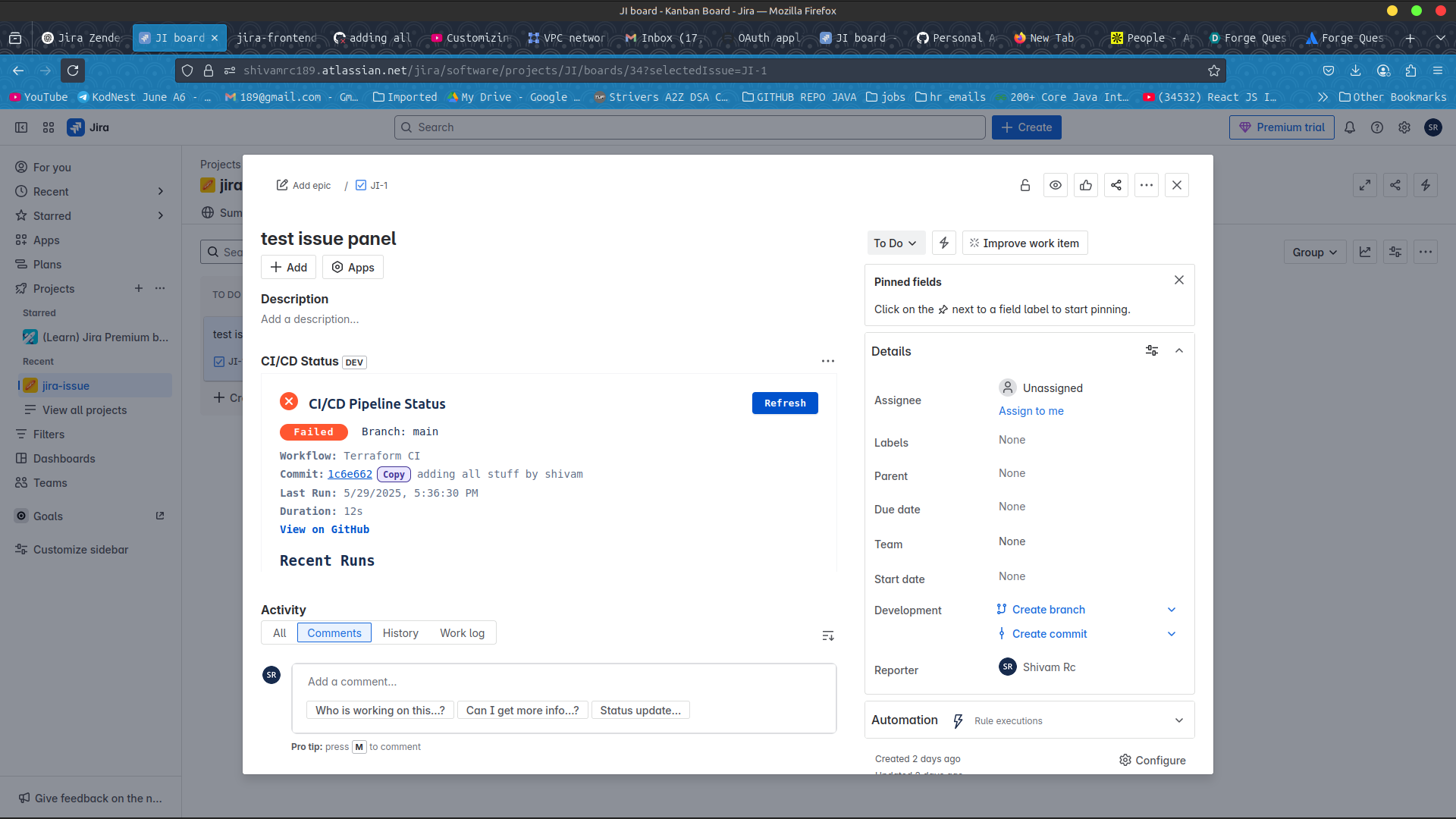Expand the Create branch dropdown arrow
Screen dimensions: 1456x819
(x=1171, y=610)
